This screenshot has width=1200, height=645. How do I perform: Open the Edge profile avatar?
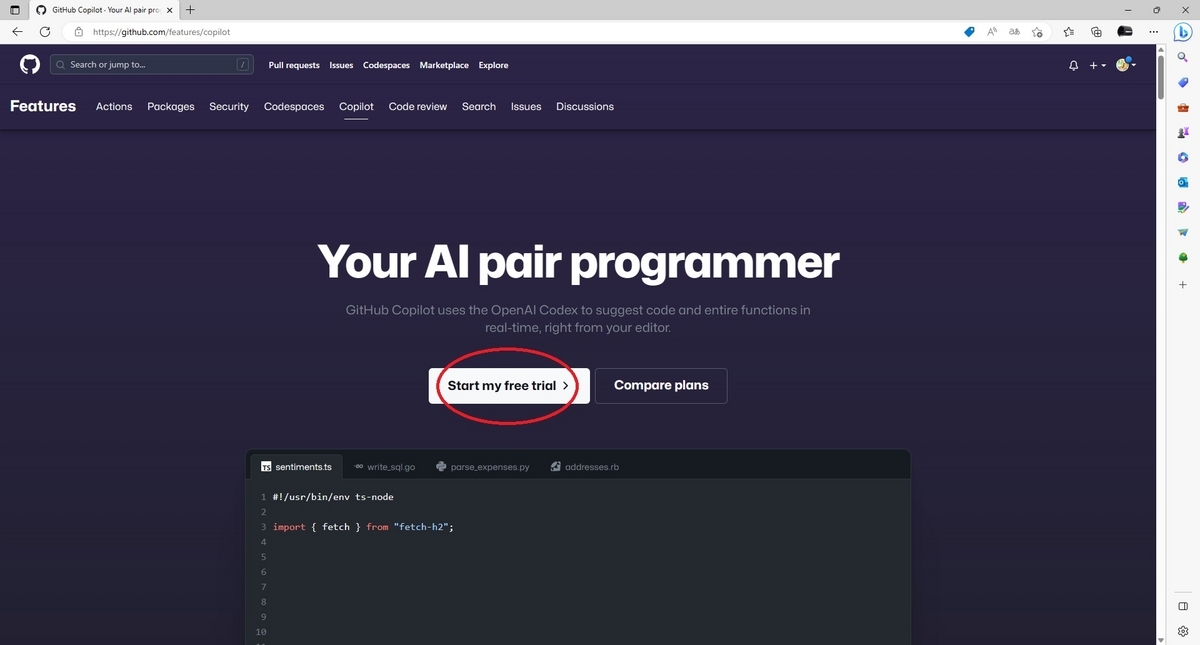[1125, 32]
